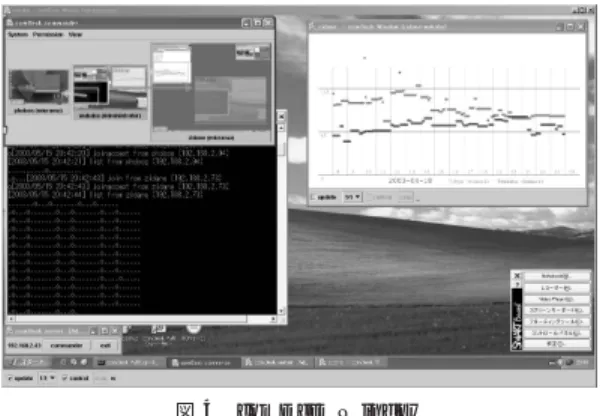Select the phobos desktop thumbnail
Image resolution: width=600 pixels, height=416 pixels.
38,92
